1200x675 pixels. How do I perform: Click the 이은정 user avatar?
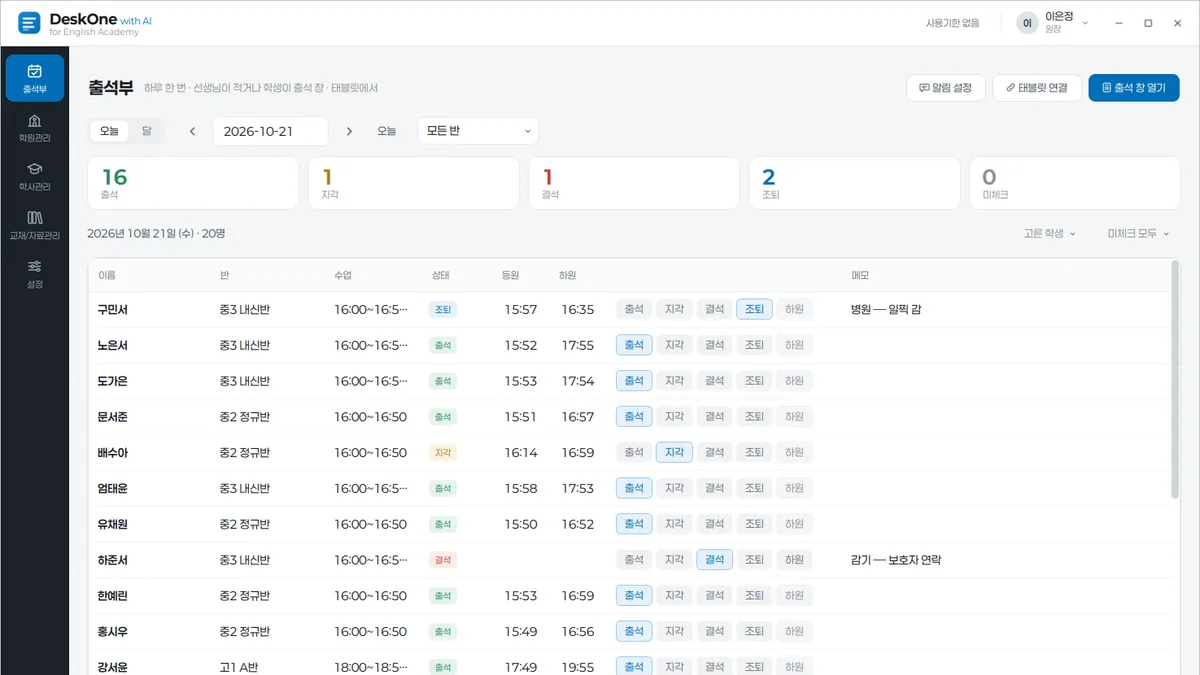click(x=1027, y=23)
